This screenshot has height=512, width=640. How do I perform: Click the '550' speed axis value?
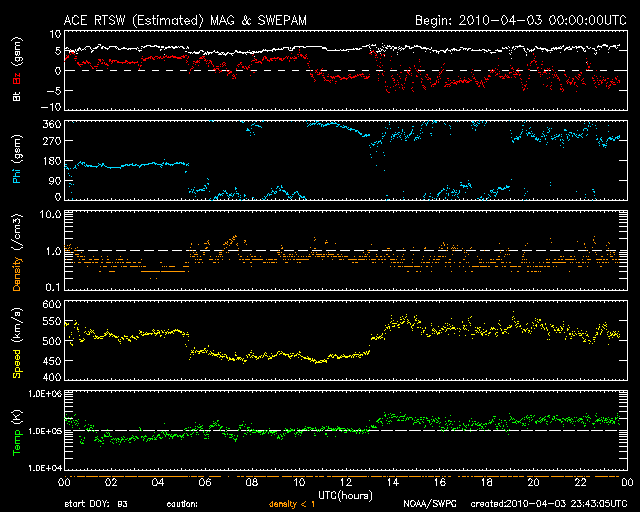point(52,321)
